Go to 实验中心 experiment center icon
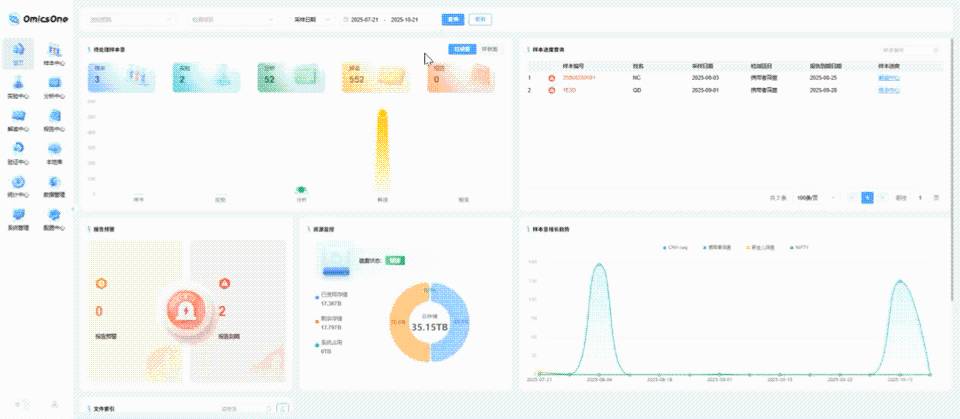 pos(18,87)
